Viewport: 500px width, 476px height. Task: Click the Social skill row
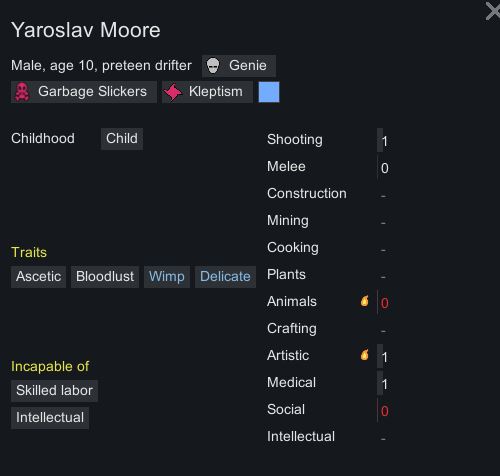pyautogui.click(x=328, y=410)
